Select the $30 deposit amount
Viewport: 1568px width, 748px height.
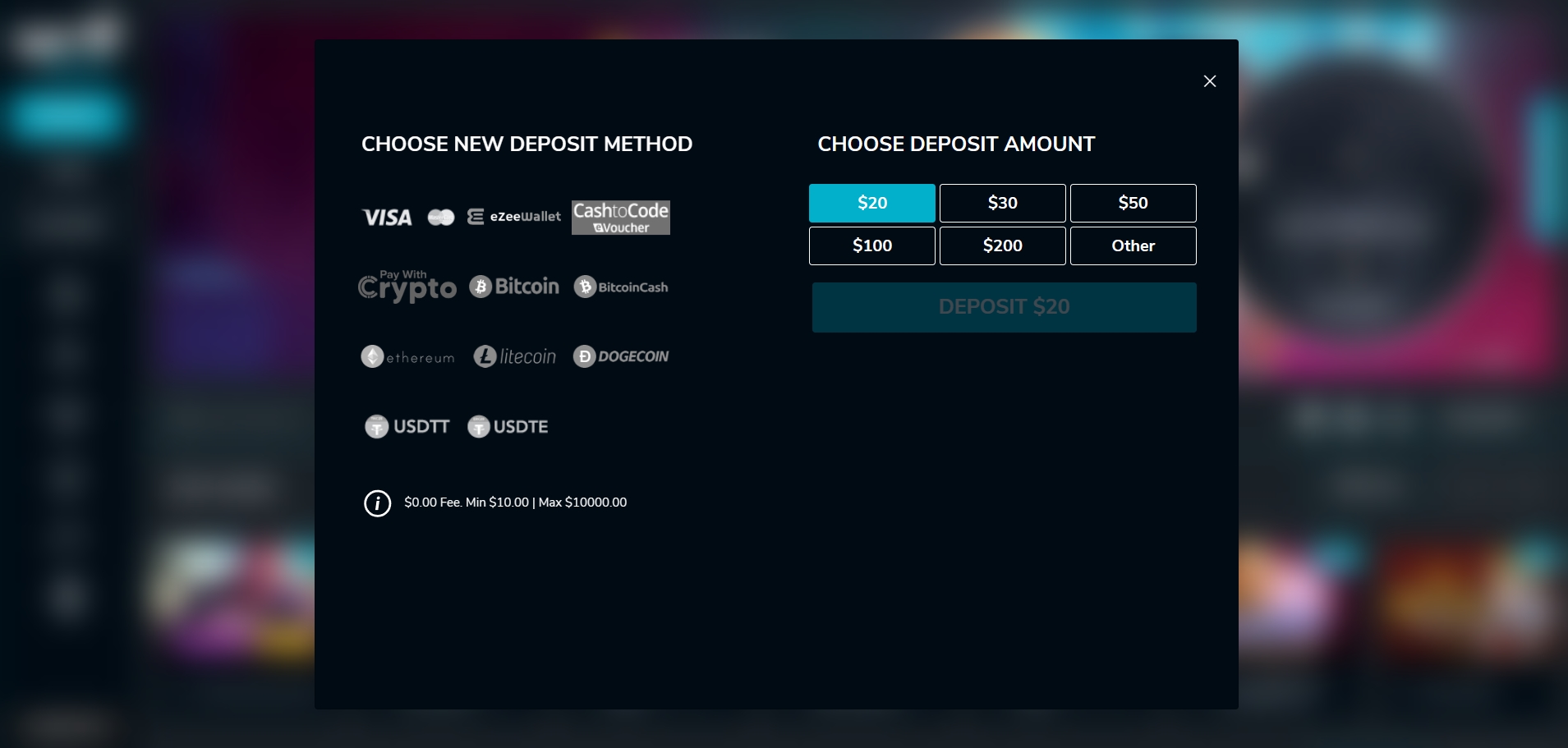(1003, 203)
